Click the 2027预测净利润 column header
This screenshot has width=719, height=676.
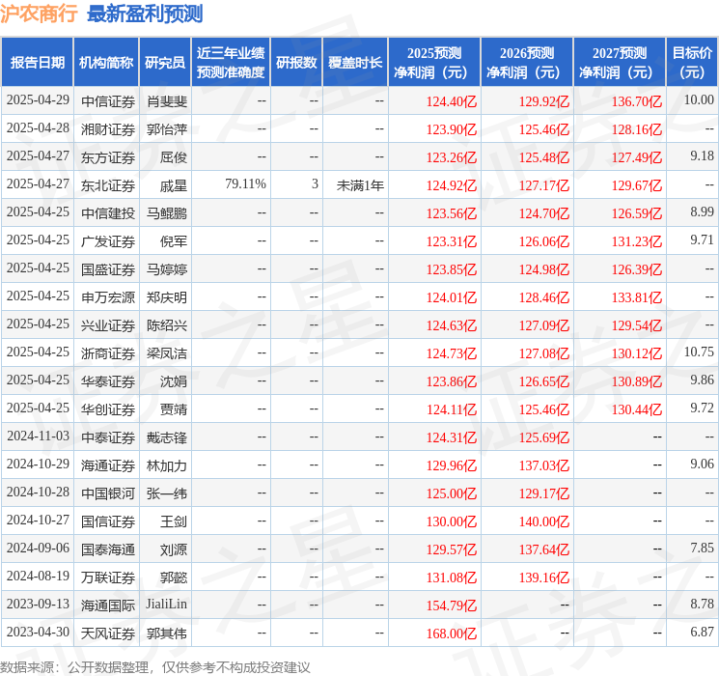click(619, 62)
